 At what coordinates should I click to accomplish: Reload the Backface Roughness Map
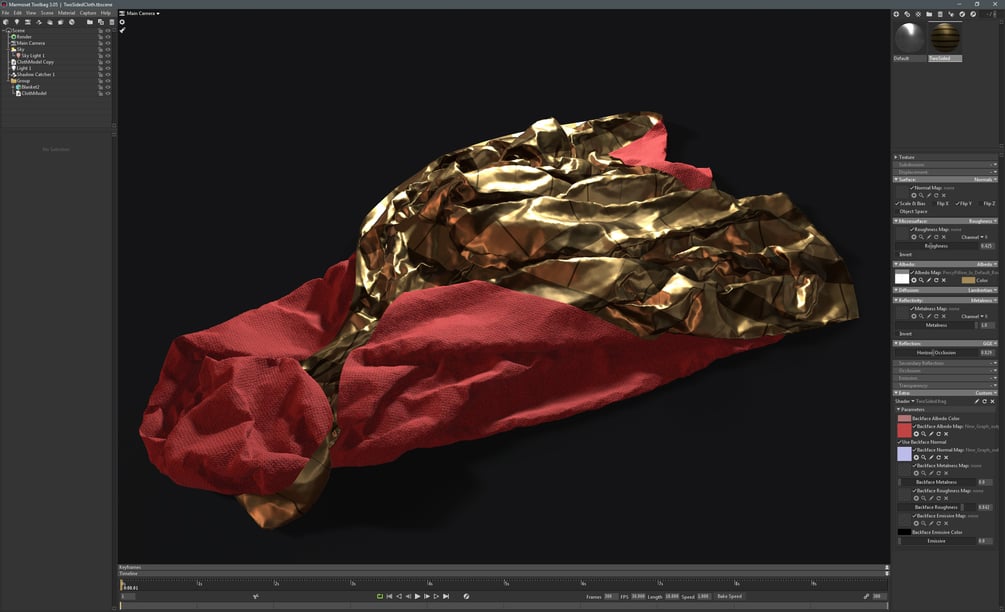point(938,498)
